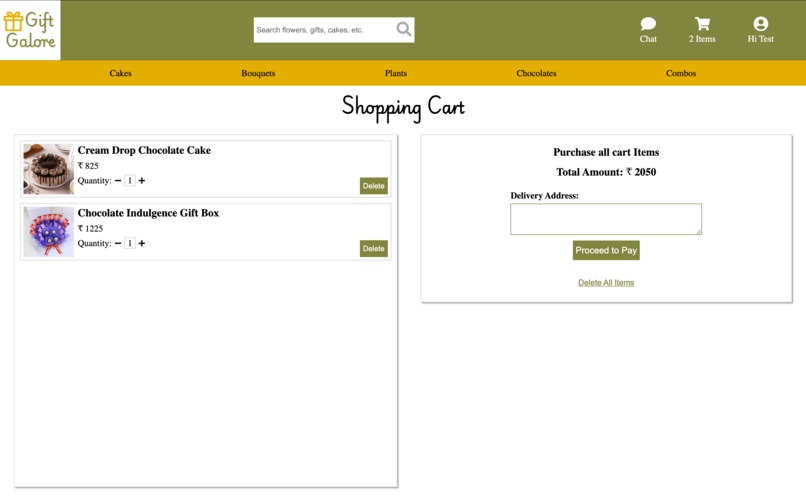The width and height of the screenshot is (806, 504).
Task: Delete the Cream Drop Chocolate Cake item
Action: point(374,186)
